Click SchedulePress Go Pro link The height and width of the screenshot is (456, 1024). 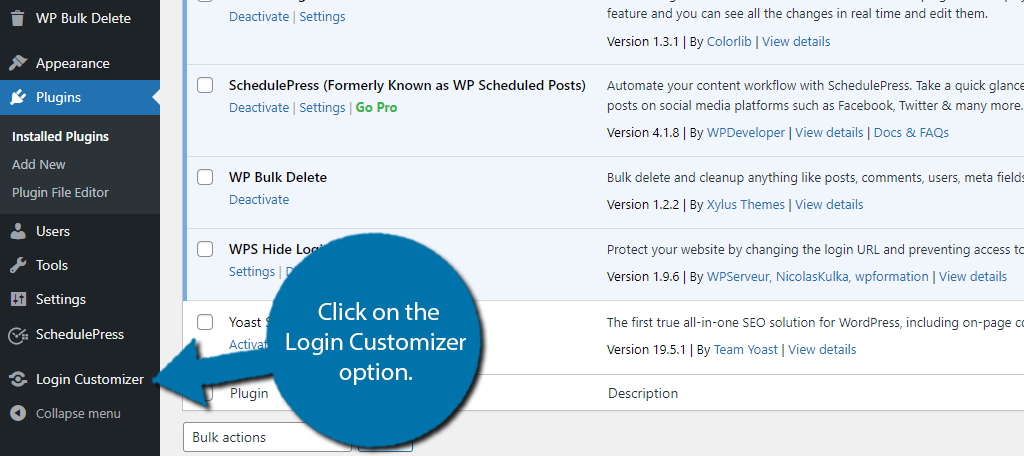(x=376, y=108)
